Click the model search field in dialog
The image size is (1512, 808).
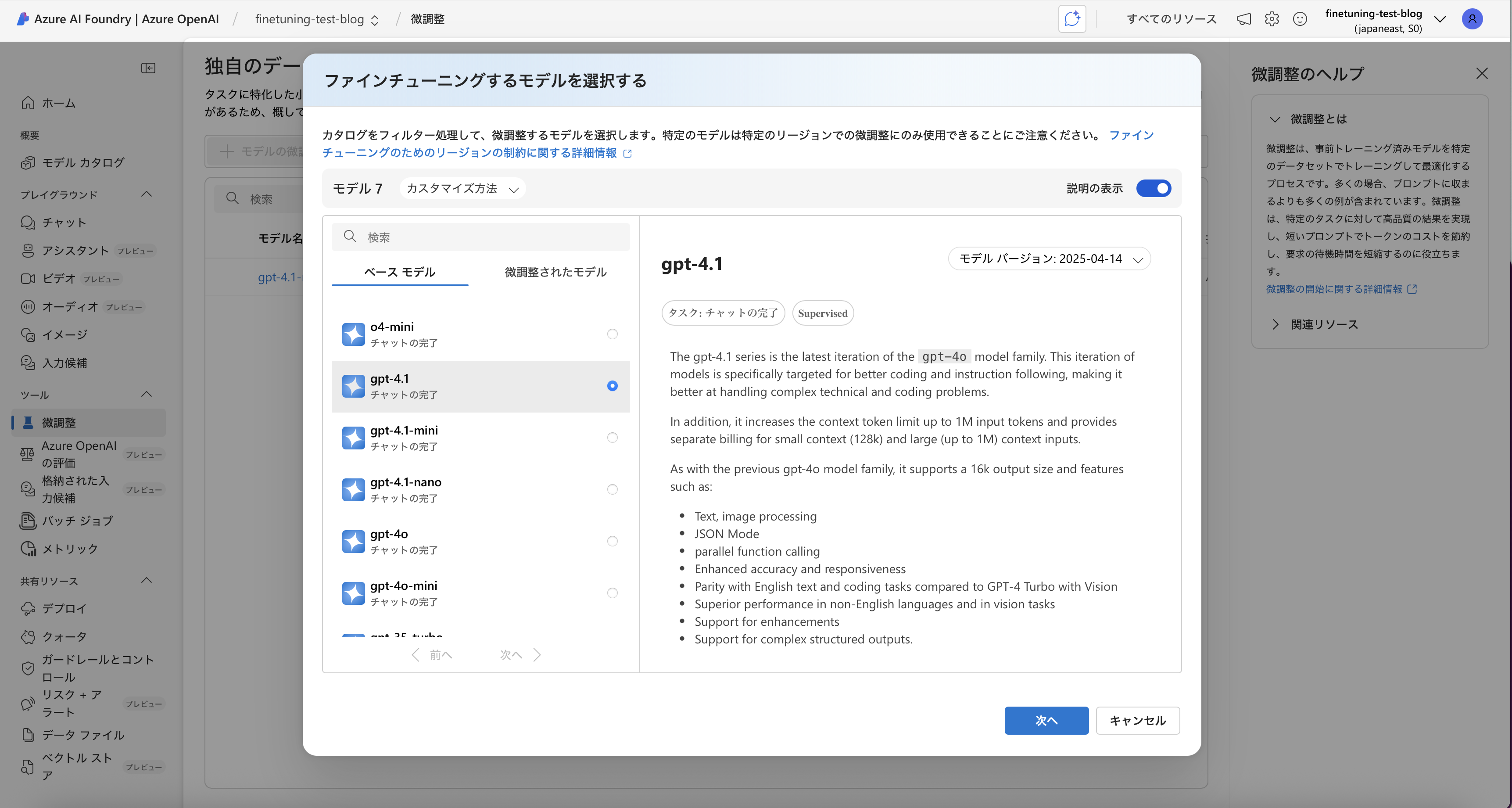[481, 237]
